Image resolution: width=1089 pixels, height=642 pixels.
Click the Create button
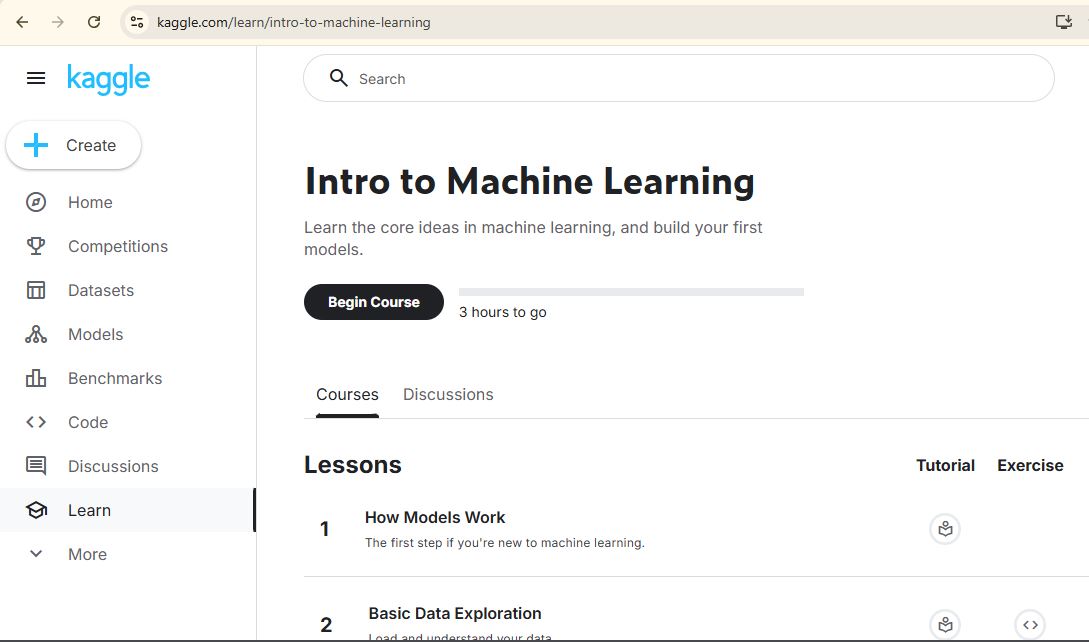tap(74, 146)
